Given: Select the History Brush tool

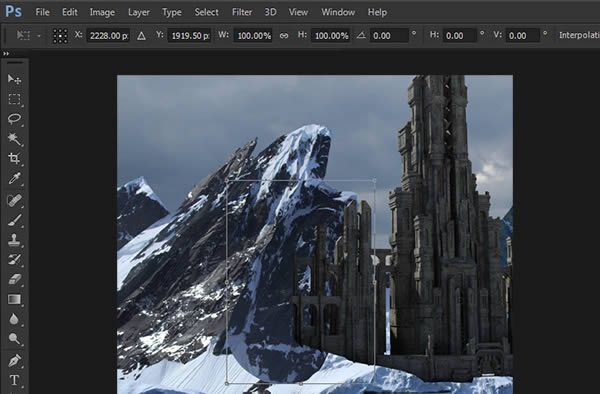Looking at the screenshot, I should pos(14,259).
